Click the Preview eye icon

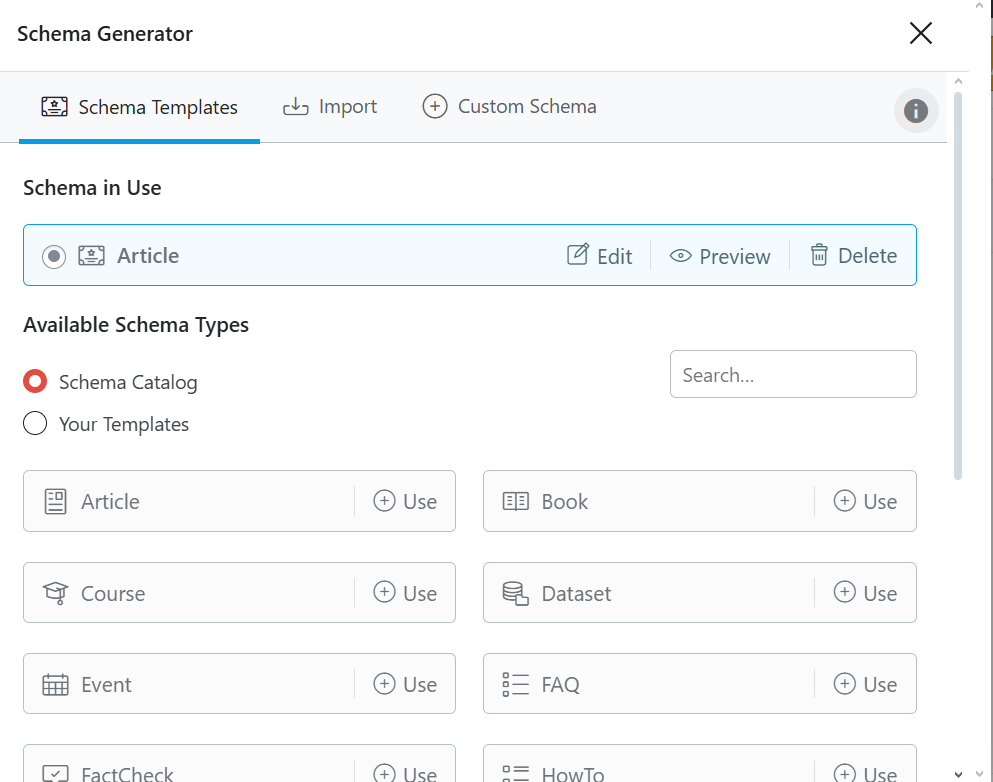click(680, 256)
